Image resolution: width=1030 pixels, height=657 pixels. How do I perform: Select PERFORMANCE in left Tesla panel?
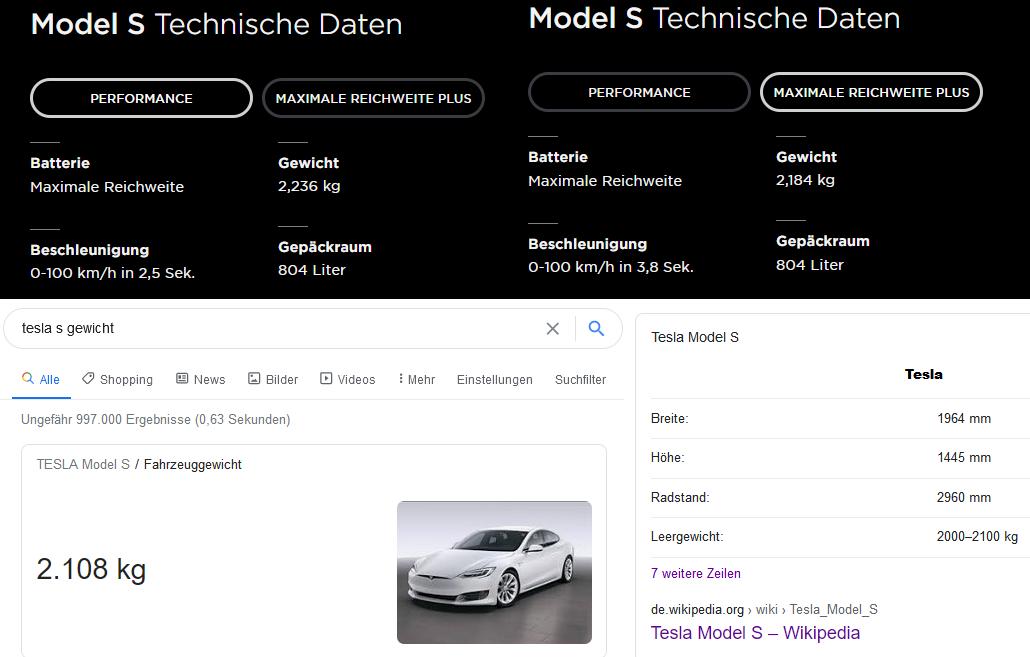tap(141, 99)
